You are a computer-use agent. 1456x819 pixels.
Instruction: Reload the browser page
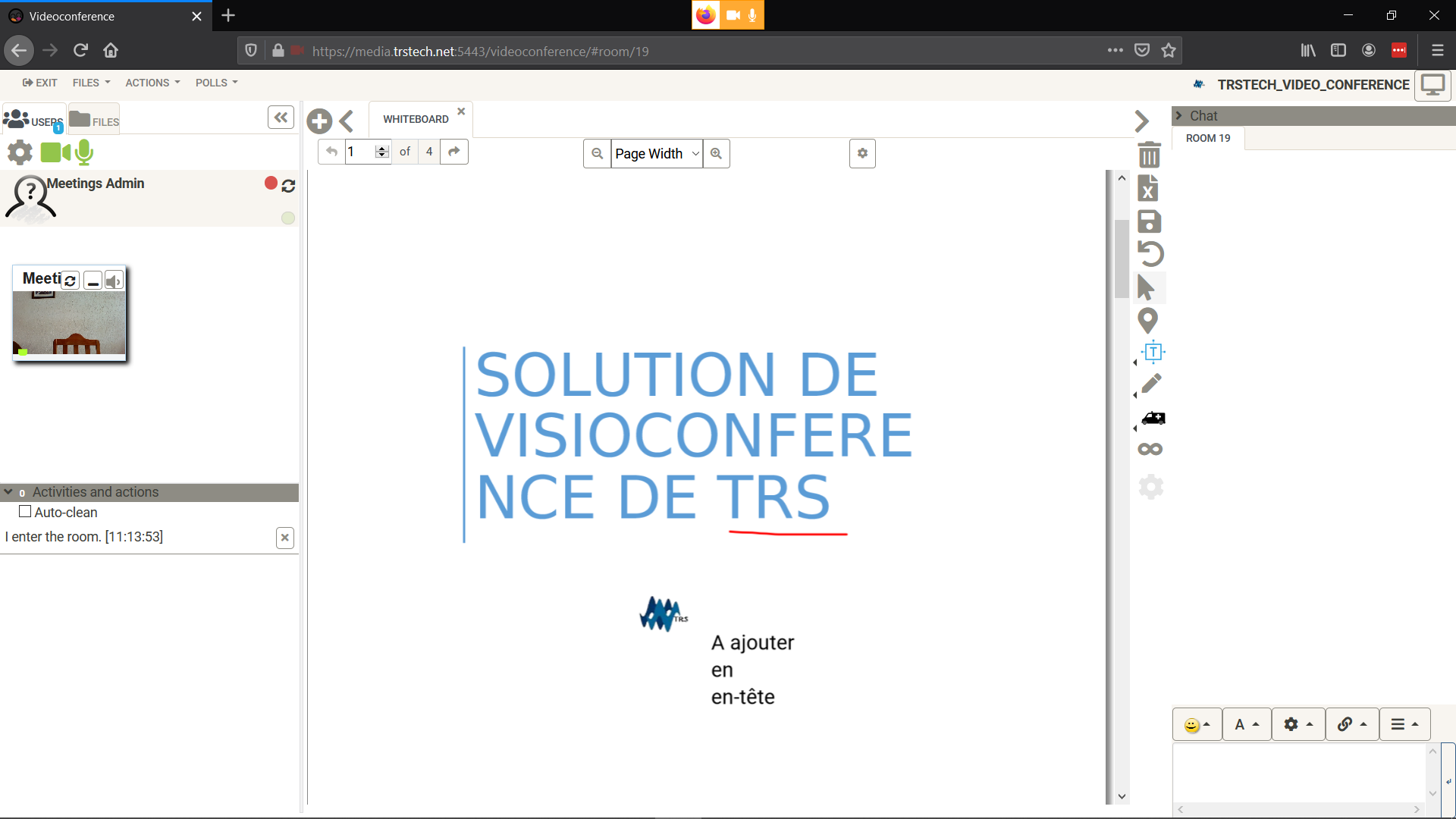[x=80, y=51]
